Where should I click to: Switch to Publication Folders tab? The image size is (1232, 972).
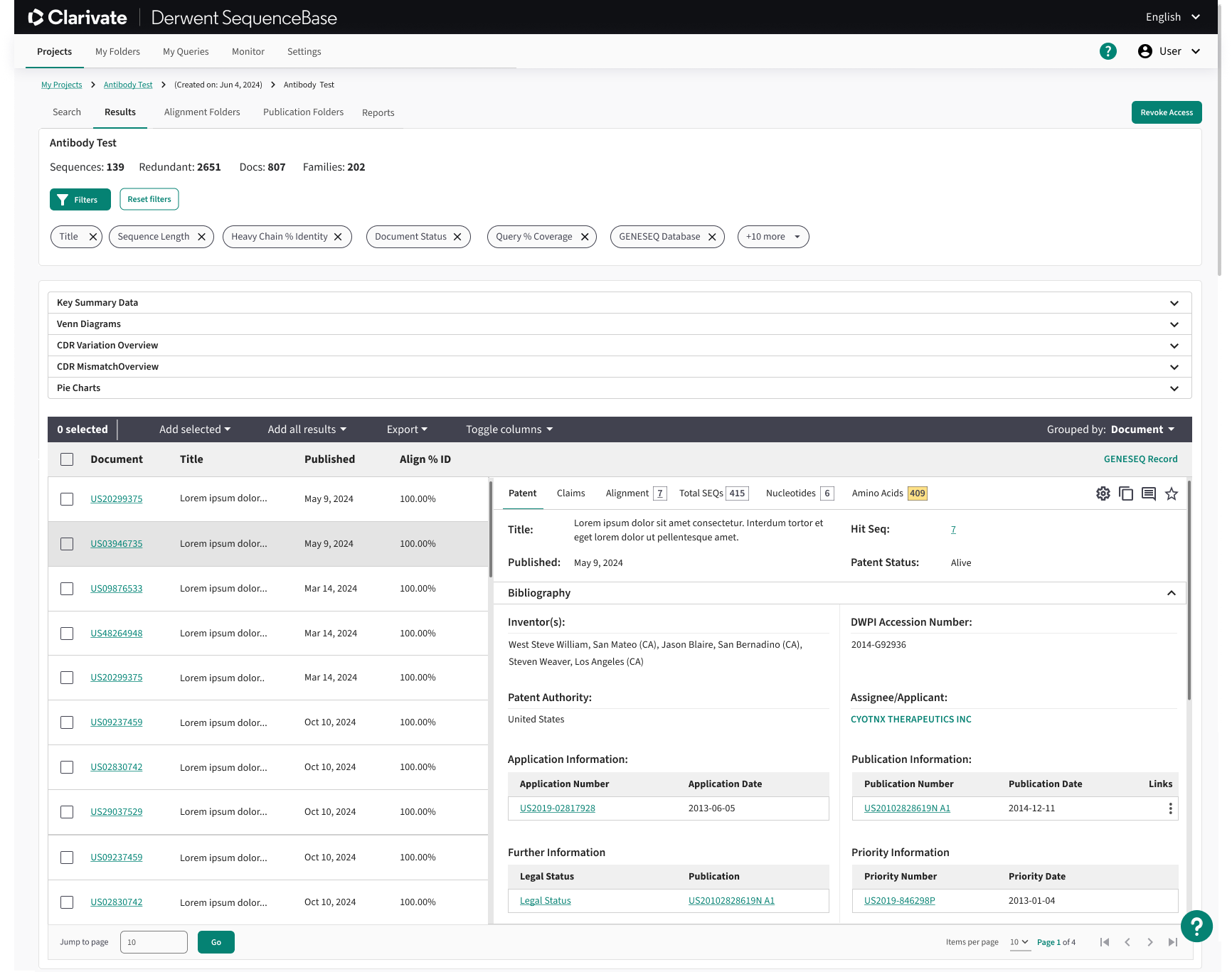[303, 112]
